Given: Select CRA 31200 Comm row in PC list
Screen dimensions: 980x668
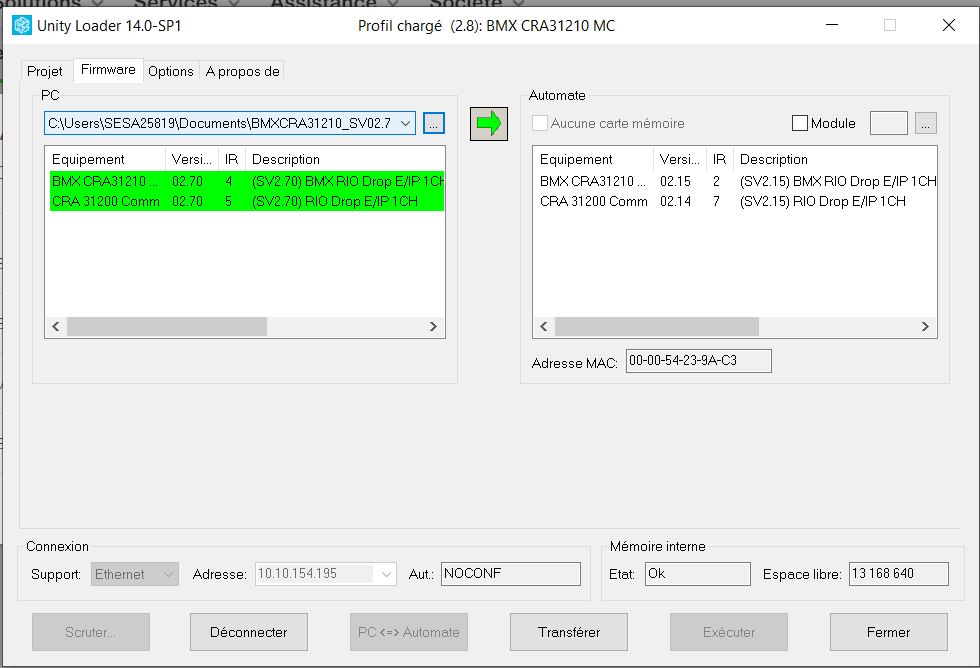Looking at the screenshot, I should click(247, 201).
